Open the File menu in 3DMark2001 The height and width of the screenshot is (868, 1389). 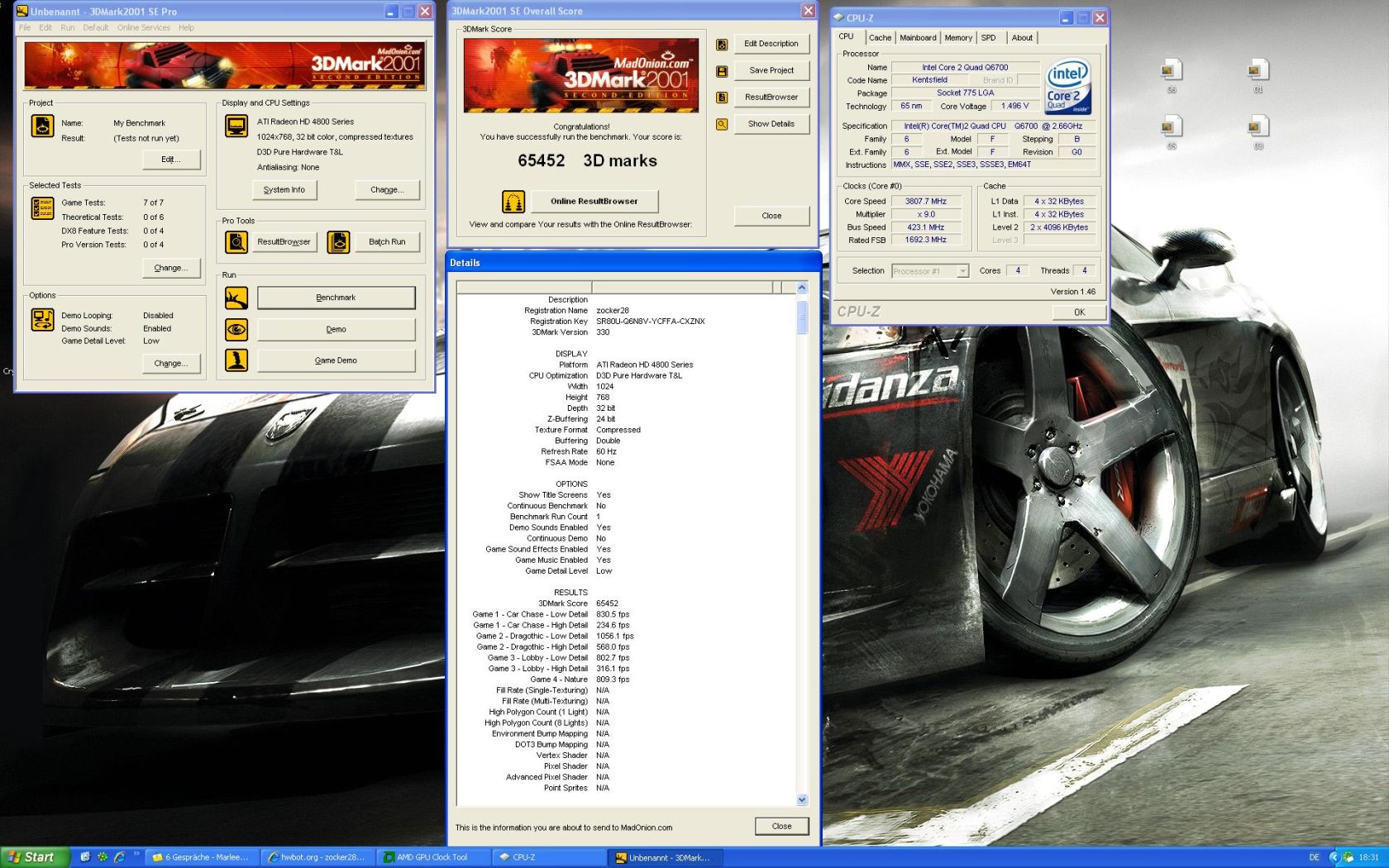25,27
